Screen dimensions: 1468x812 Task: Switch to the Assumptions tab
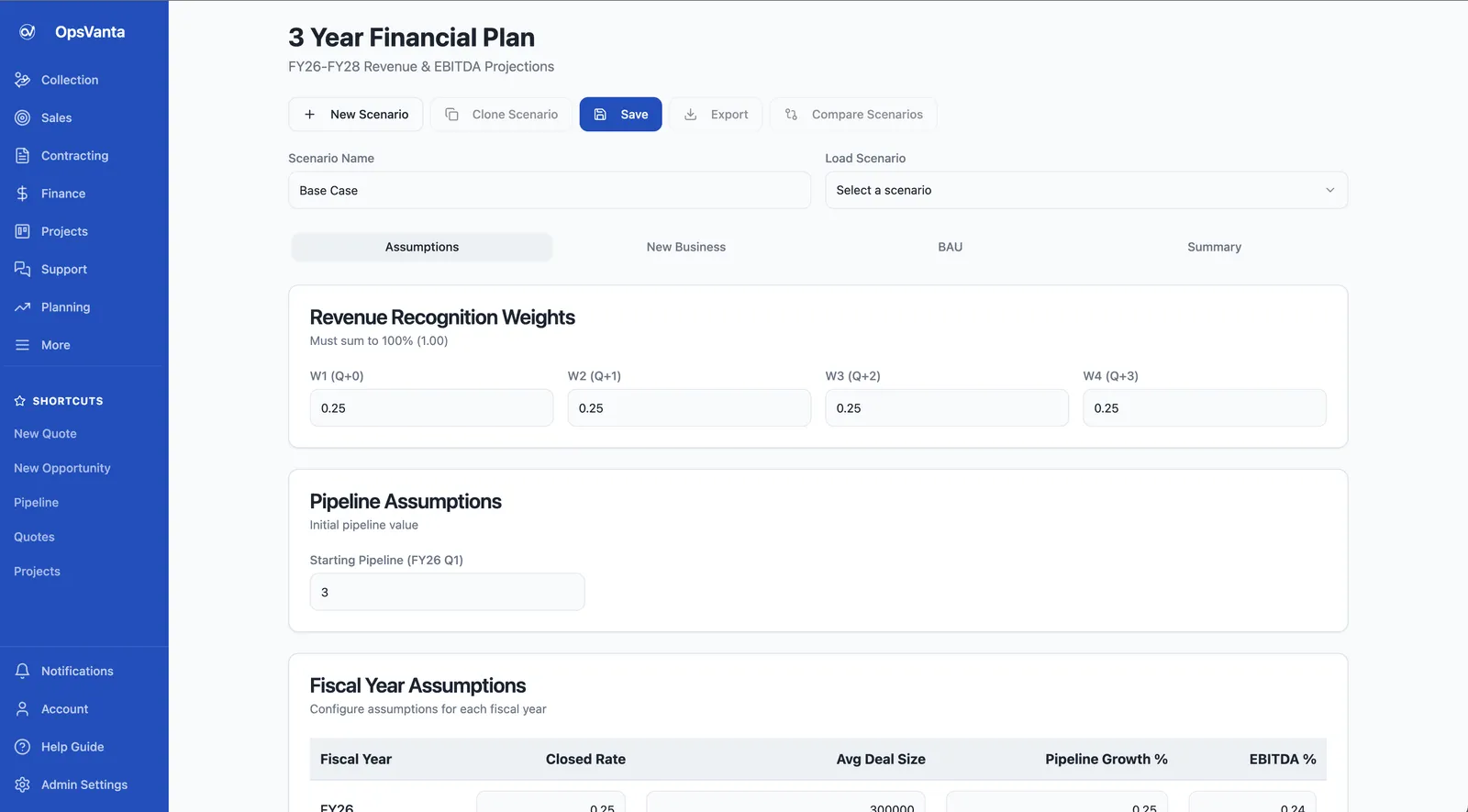(x=422, y=247)
